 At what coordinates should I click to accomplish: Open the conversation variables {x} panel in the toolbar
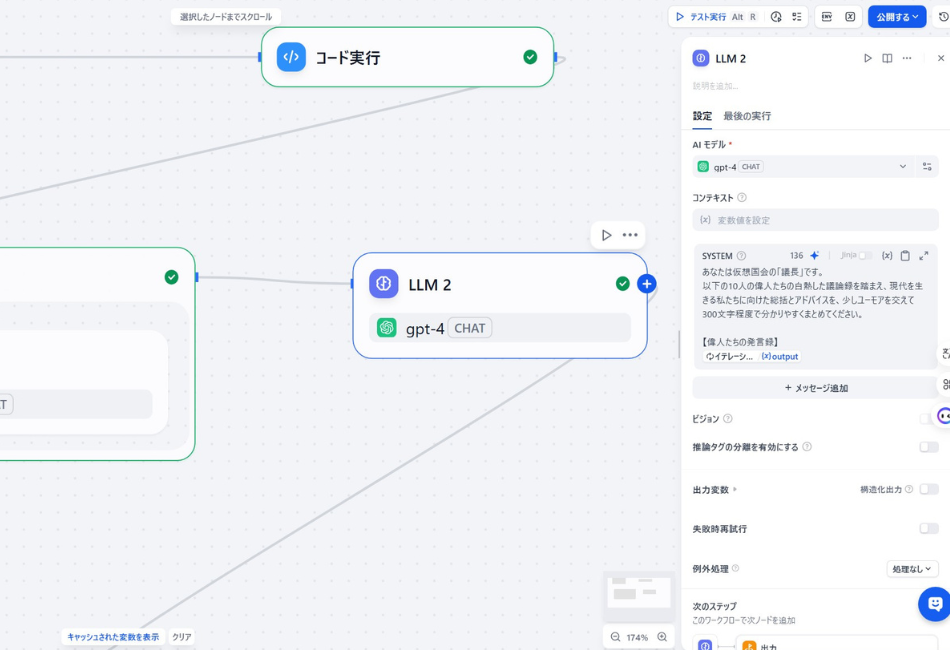pyautogui.click(x=850, y=17)
